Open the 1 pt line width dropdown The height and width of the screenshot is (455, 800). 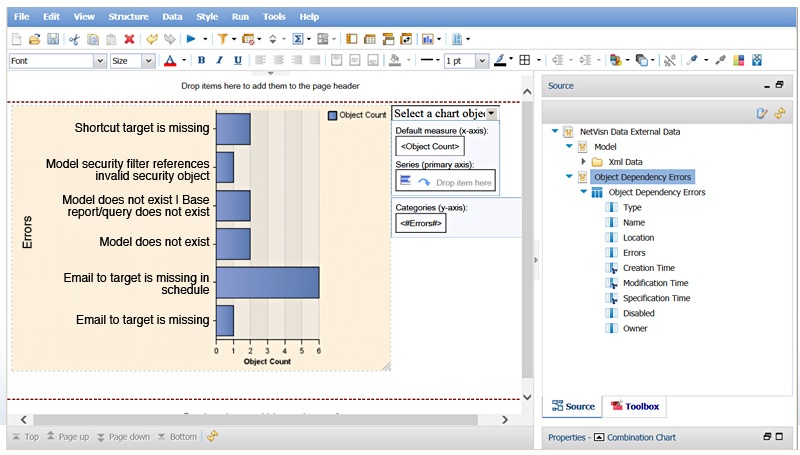(482, 61)
